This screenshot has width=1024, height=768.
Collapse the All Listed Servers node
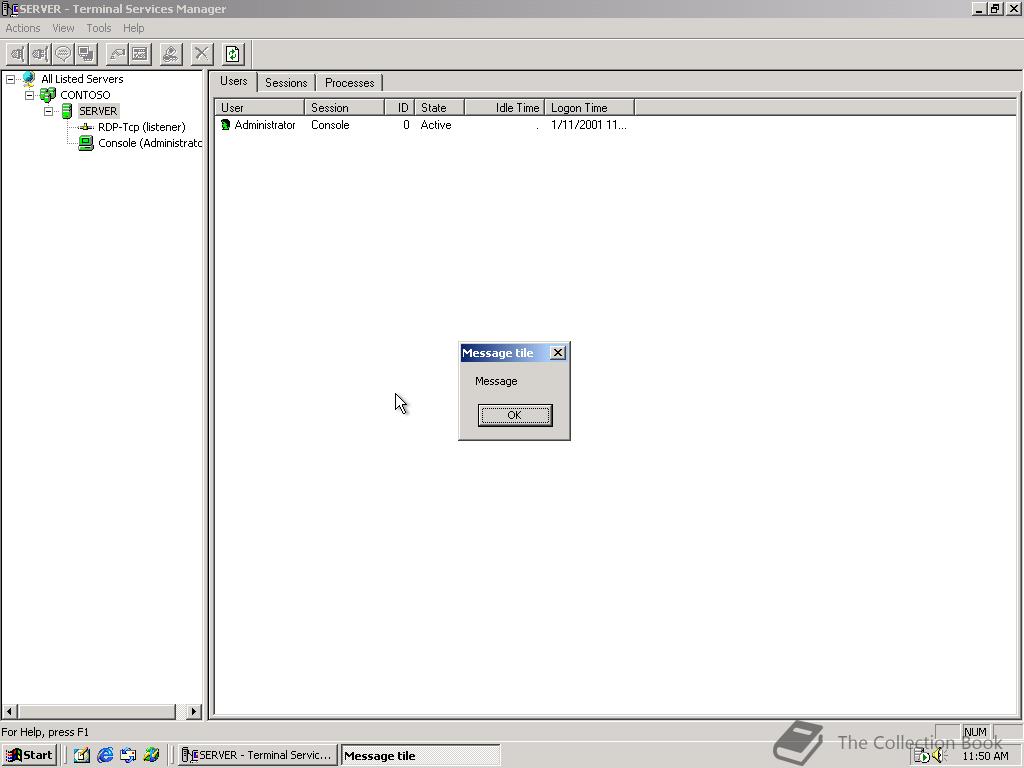pos(10,79)
